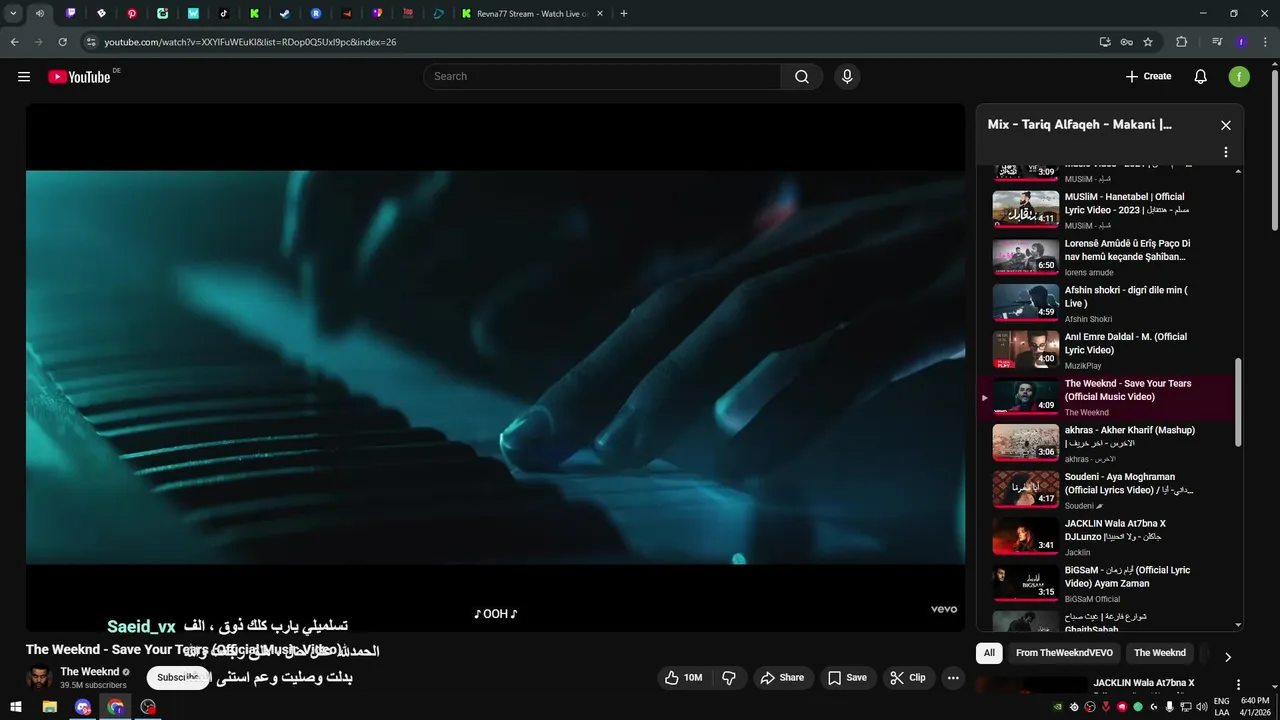Click the playlist panel scrollbar thumb

pyautogui.click(x=1238, y=402)
